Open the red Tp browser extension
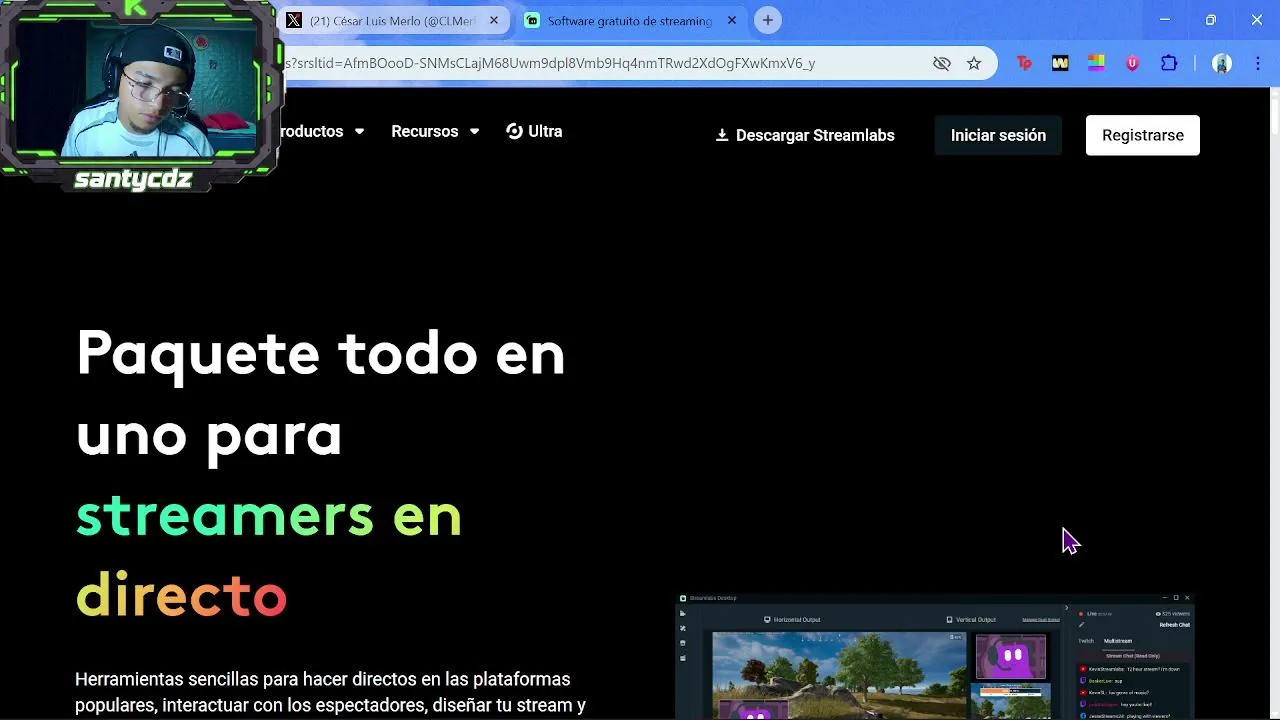This screenshot has width=1280, height=720. [x=1024, y=63]
